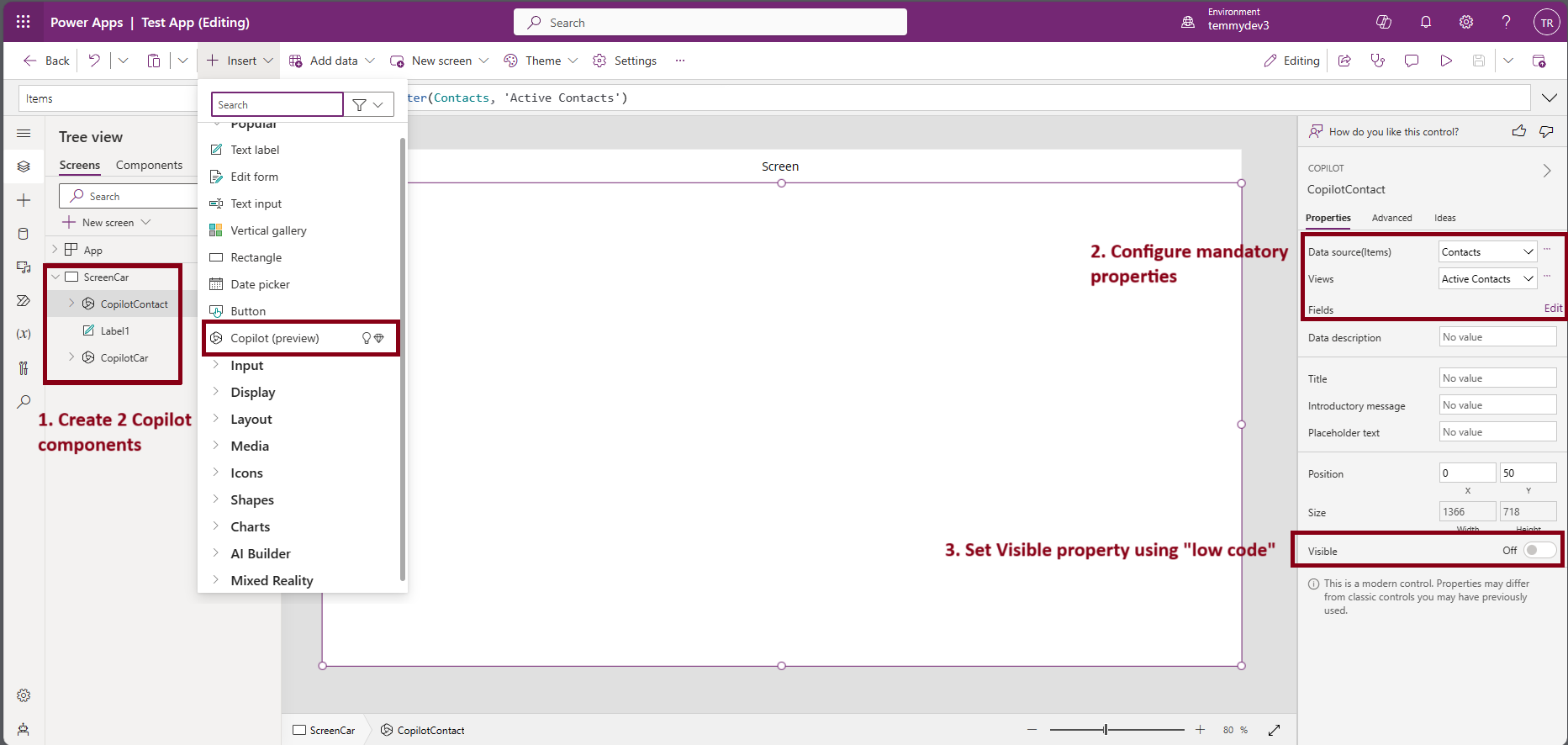Select Text label from insert list
The height and width of the screenshot is (745, 1568).
[x=255, y=150]
